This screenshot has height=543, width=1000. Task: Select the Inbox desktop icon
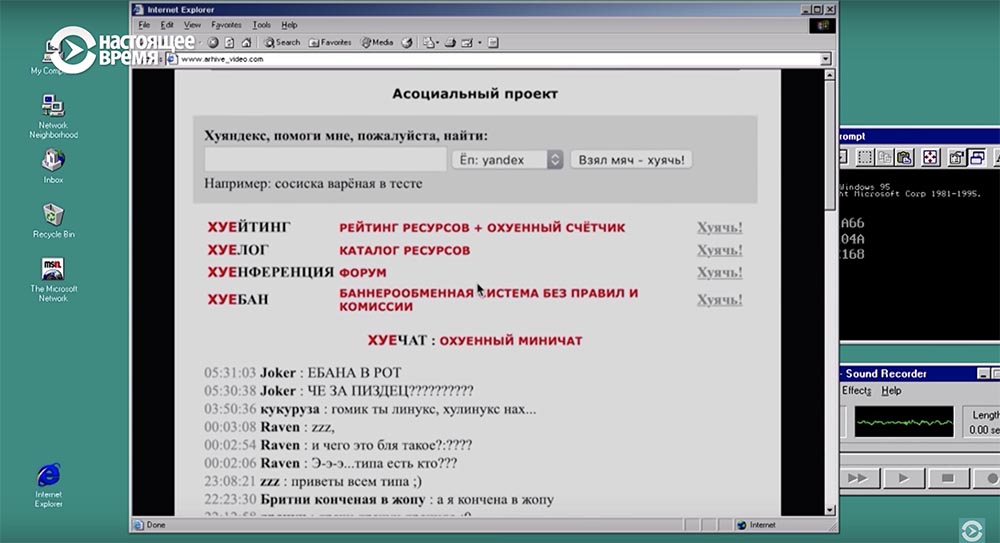point(53,167)
